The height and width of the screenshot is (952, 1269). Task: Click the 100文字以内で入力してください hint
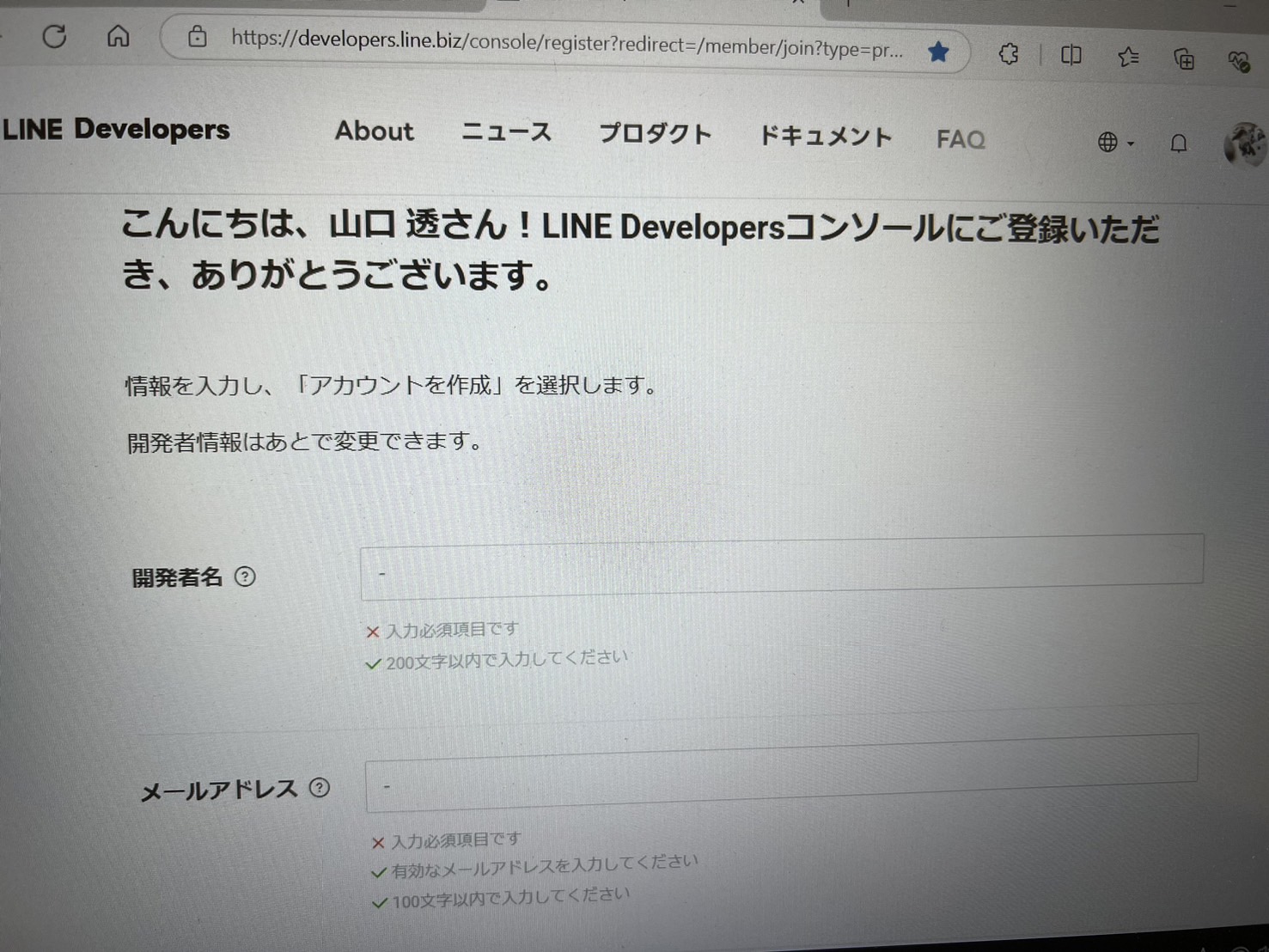pyautogui.click(x=511, y=898)
